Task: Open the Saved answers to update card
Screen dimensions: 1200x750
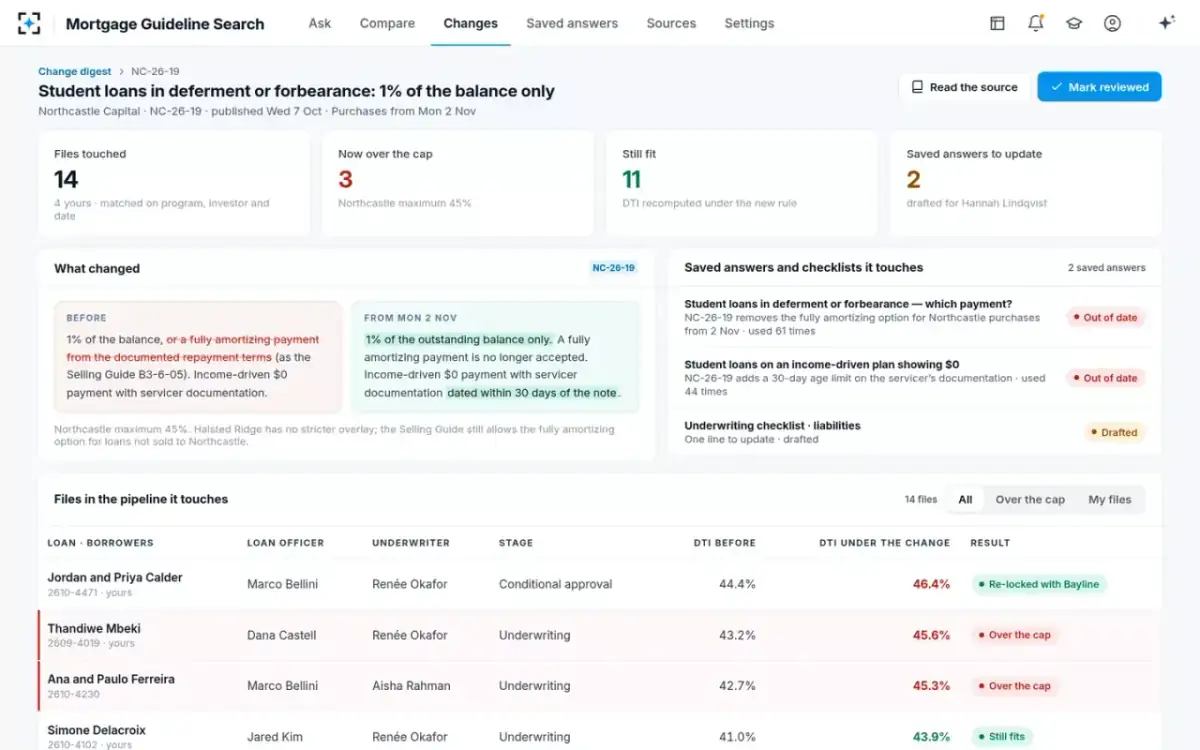Action: point(1026,184)
